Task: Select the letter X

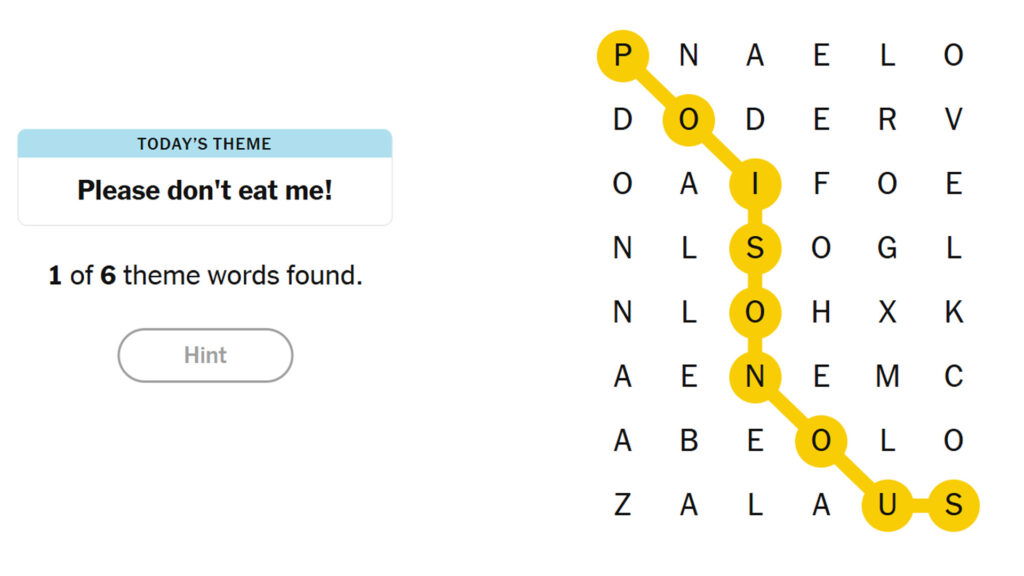Action: (887, 312)
